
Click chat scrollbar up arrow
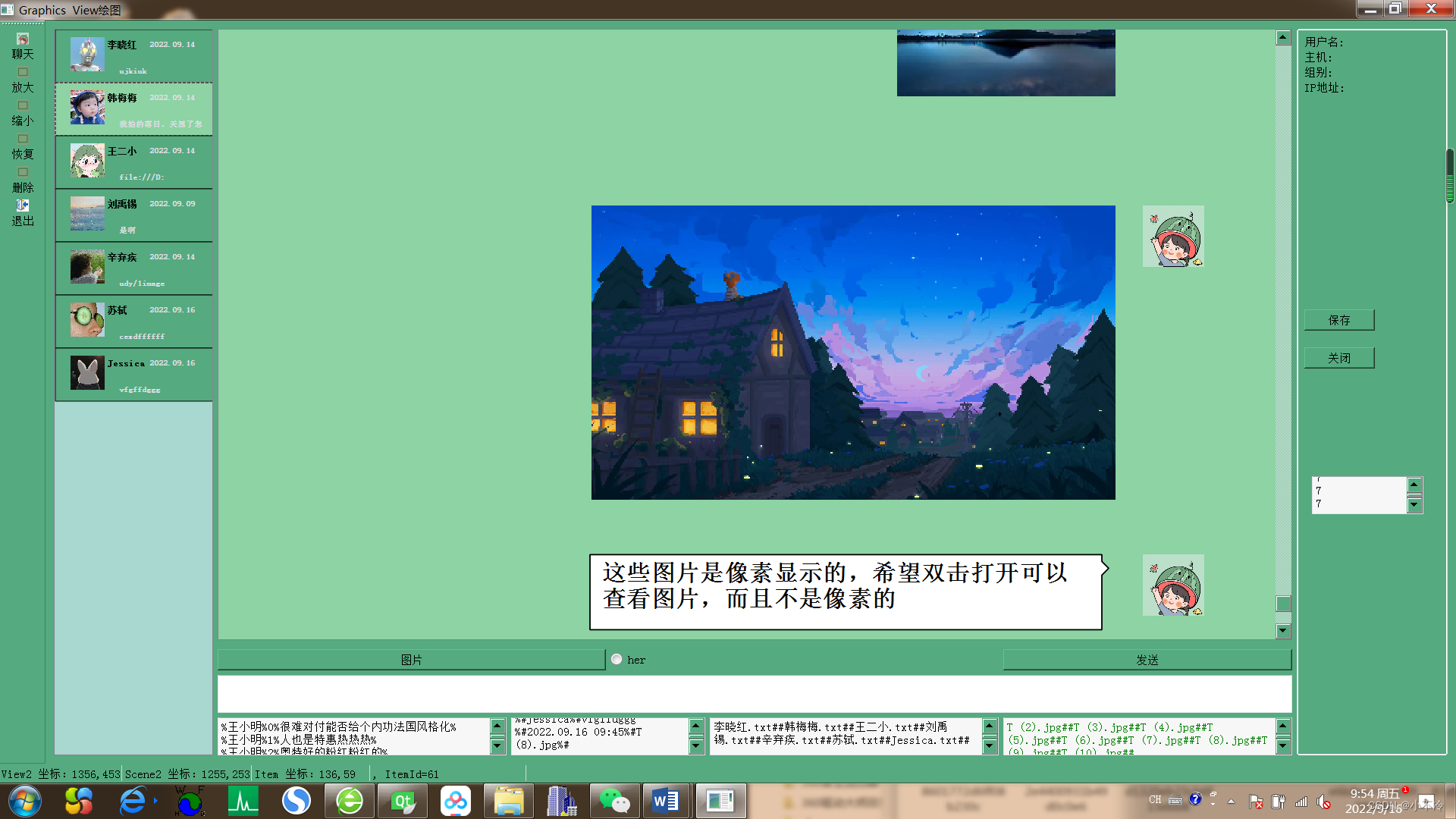click(1283, 37)
